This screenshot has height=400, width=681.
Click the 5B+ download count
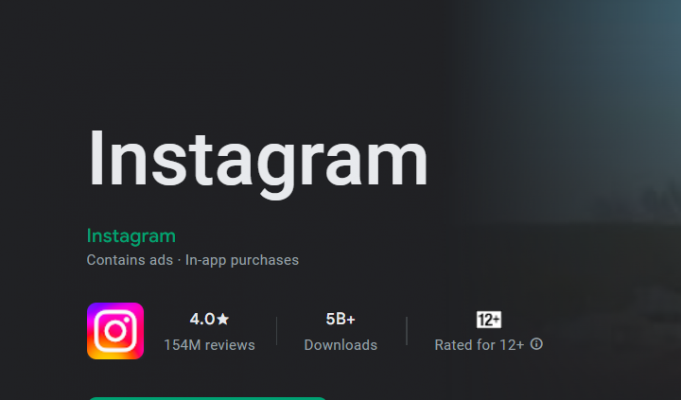click(341, 319)
